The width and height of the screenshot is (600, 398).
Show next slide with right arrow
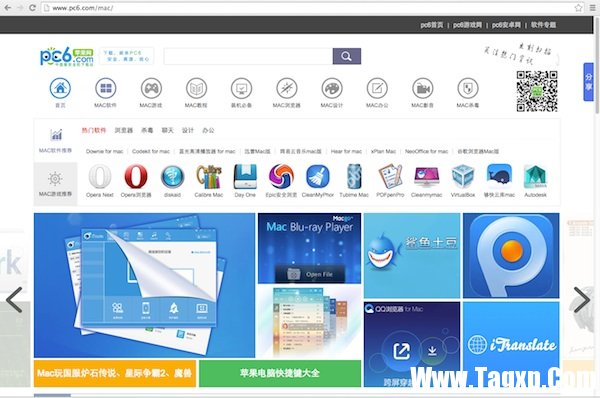coord(582,300)
